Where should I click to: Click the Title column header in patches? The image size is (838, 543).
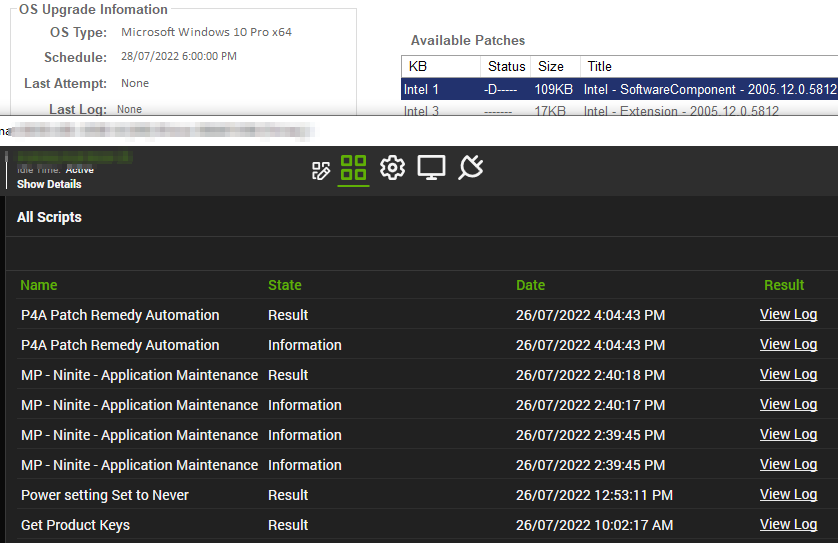pyautogui.click(x=600, y=66)
